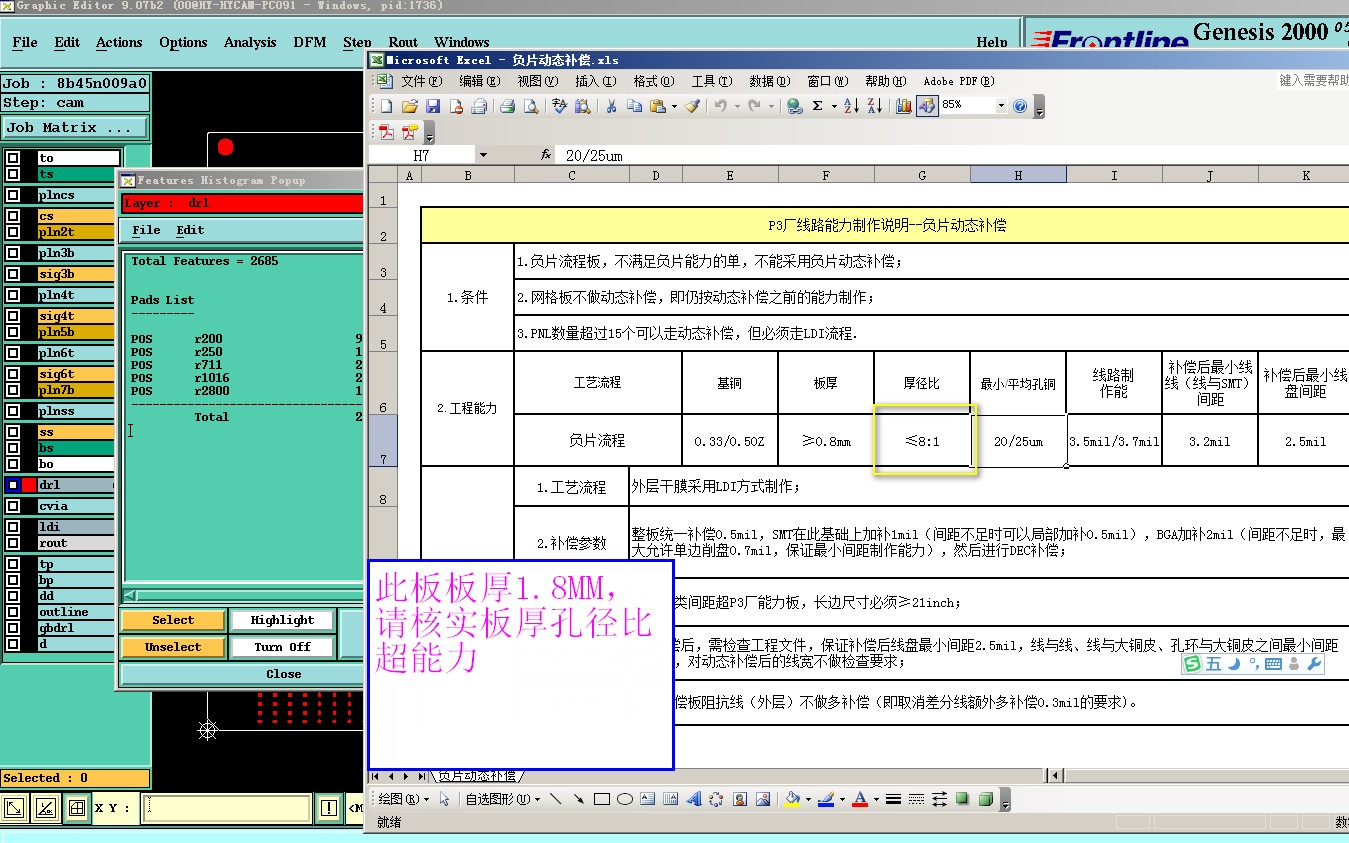Create a new Excel workbook icon
Image resolution: width=1349 pixels, height=843 pixels.
[x=387, y=106]
